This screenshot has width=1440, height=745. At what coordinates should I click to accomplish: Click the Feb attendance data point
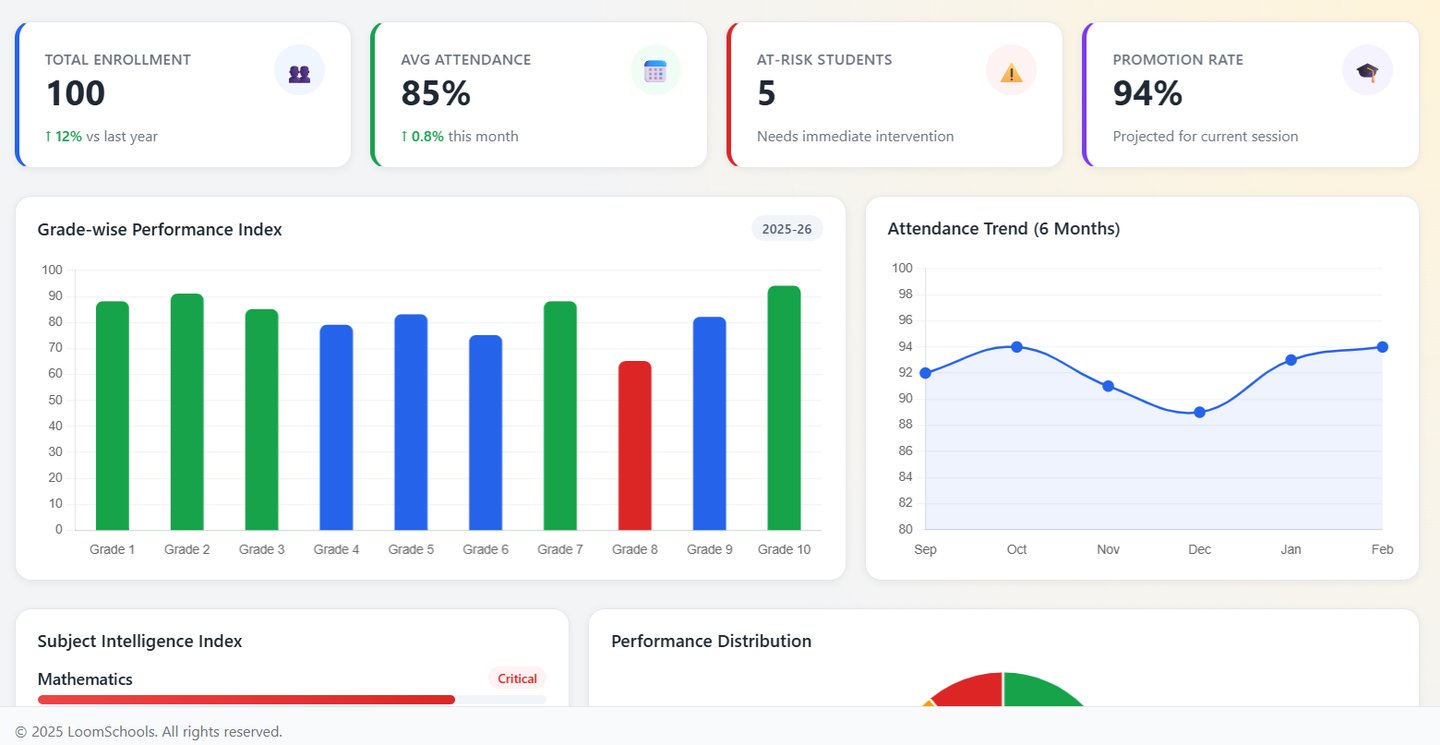coord(1382,347)
